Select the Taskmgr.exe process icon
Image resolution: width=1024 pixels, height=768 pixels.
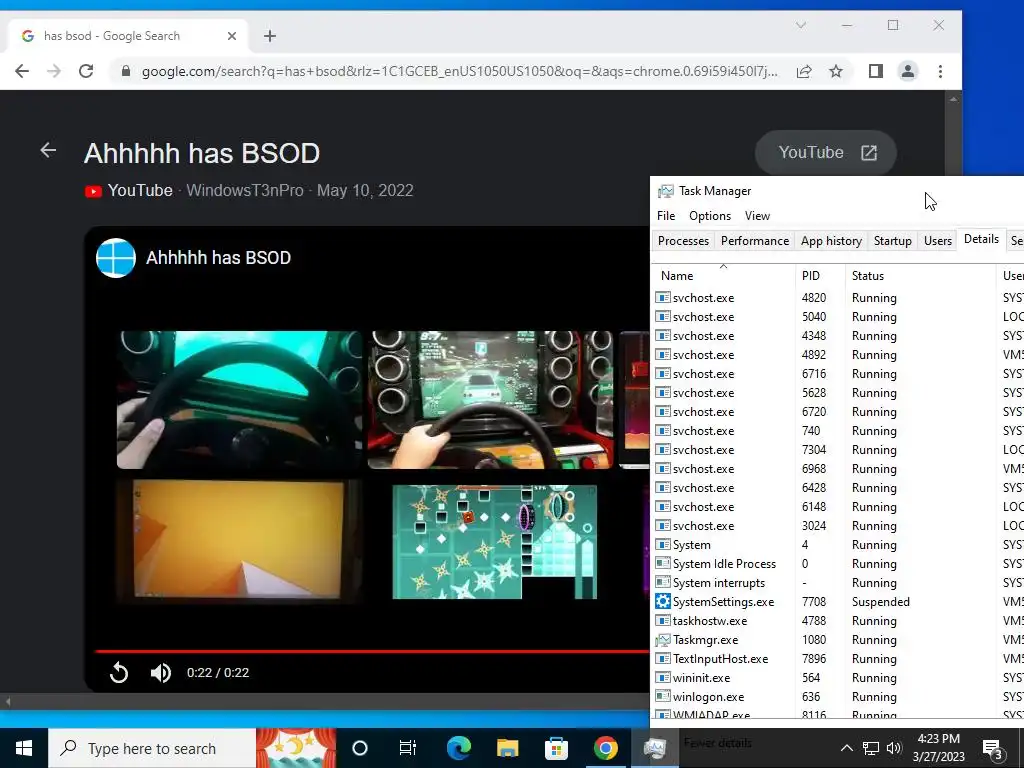coord(663,640)
